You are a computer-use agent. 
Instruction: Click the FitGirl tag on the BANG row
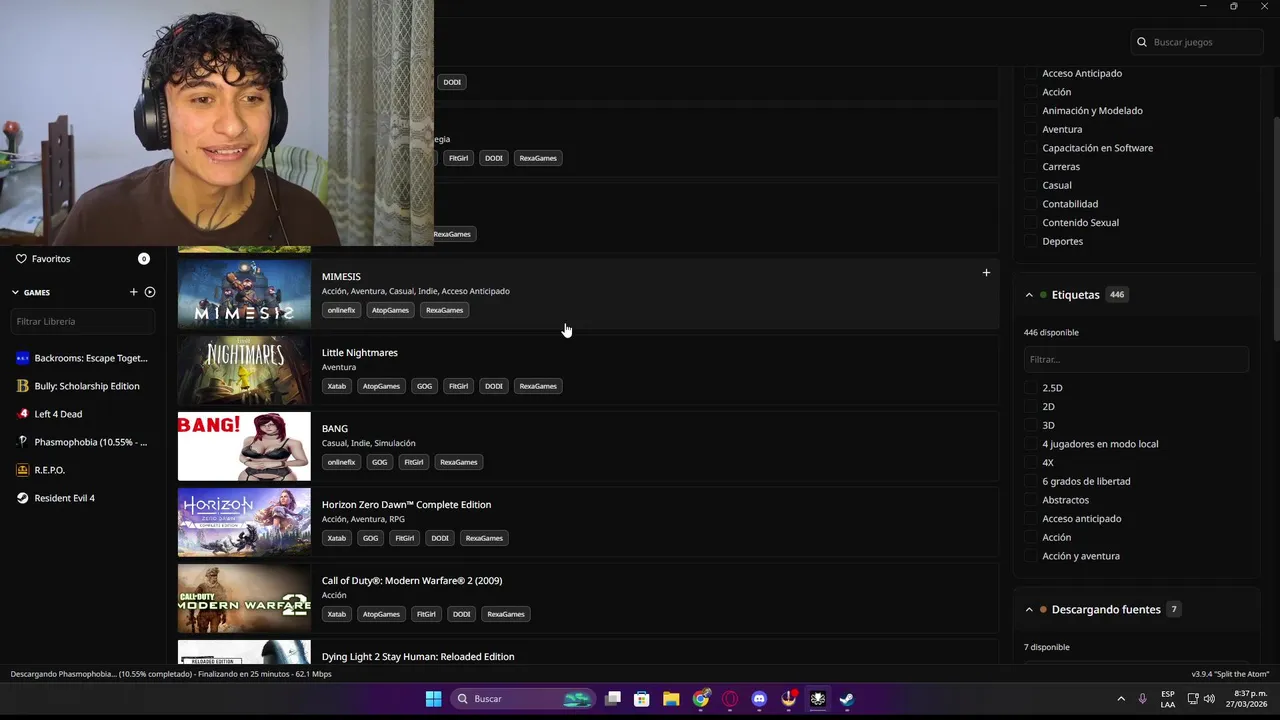click(x=414, y=462)
